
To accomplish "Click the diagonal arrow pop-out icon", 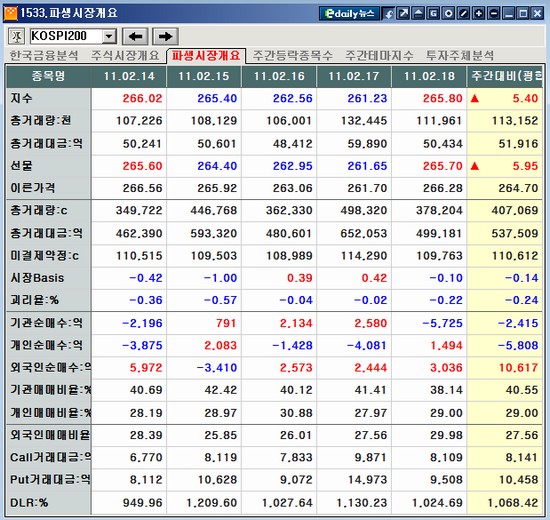I will [403, 14].
